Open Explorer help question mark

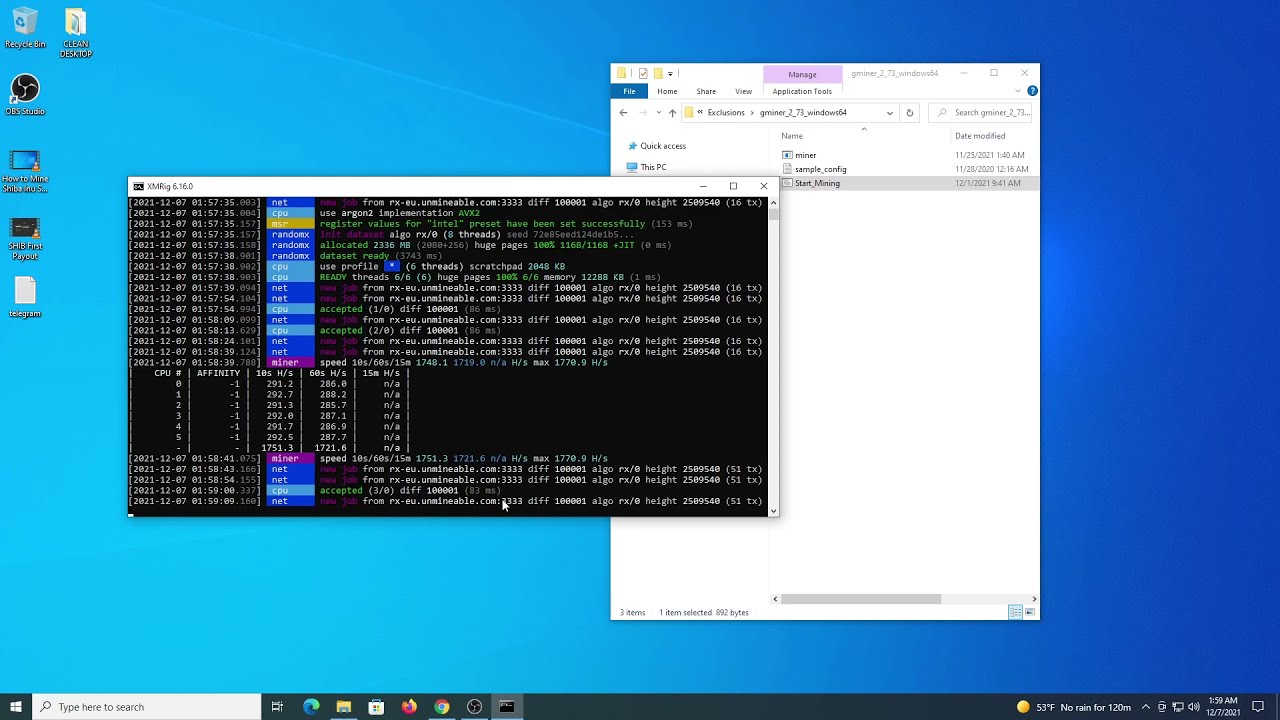(1032, 91)
